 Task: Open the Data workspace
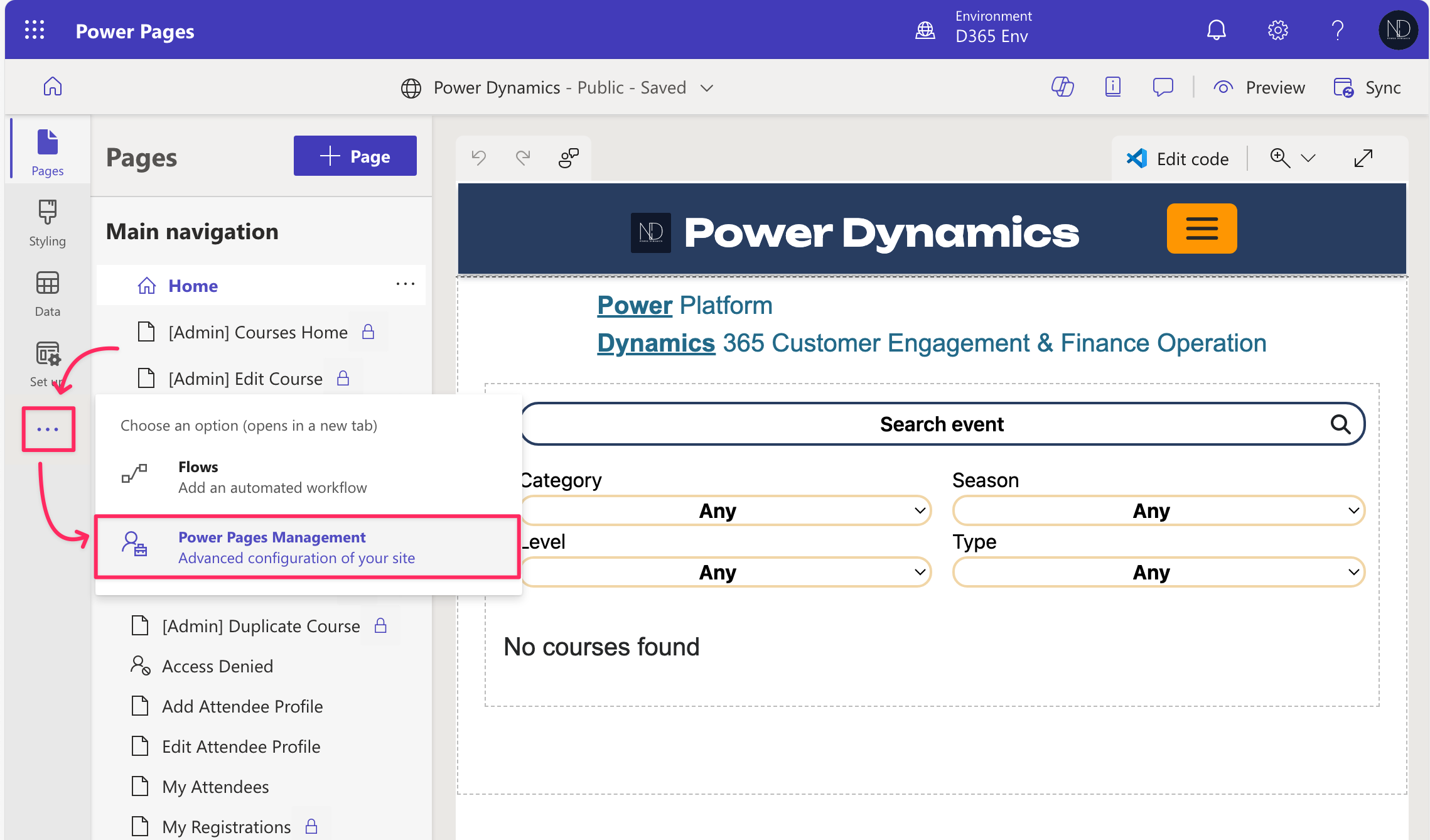47,294
